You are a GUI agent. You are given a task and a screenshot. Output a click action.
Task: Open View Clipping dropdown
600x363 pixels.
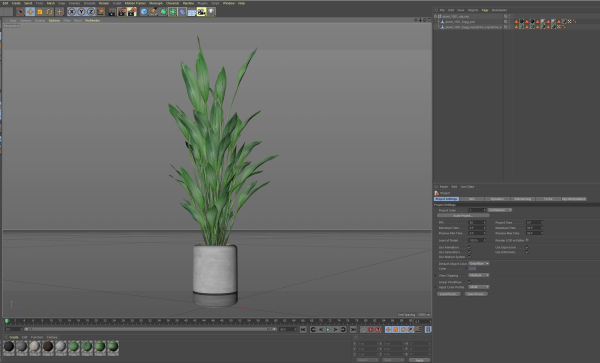[x=479, y=275]
